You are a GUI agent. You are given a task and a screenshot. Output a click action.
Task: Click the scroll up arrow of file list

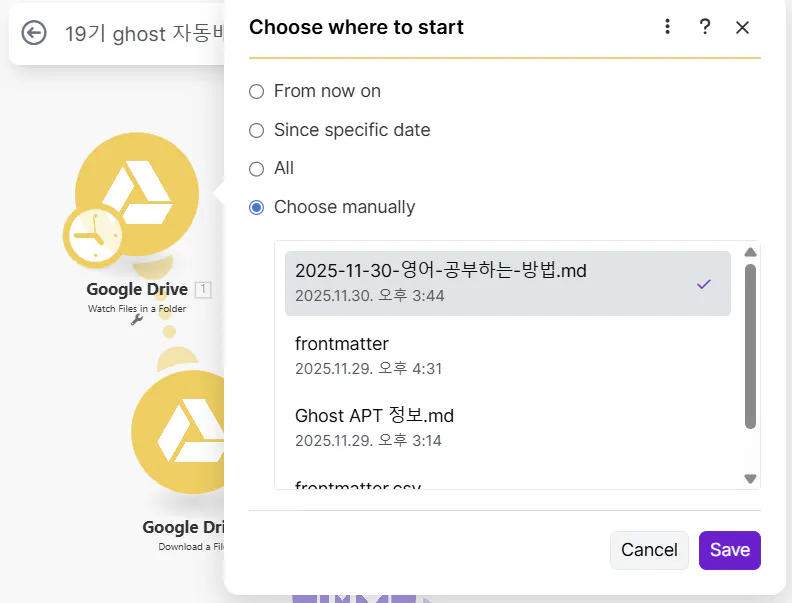751,252
